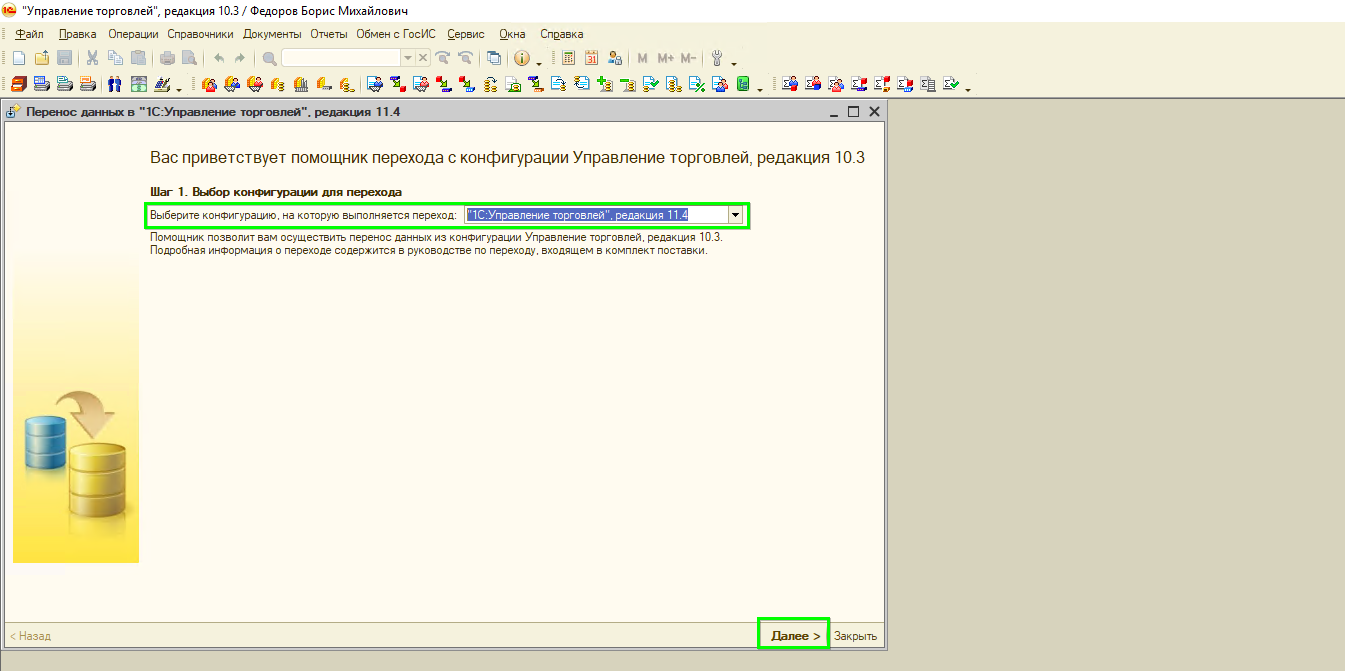1345x671 pixels.
Task: Click the two people icon
Action: [x=114, y=84]
